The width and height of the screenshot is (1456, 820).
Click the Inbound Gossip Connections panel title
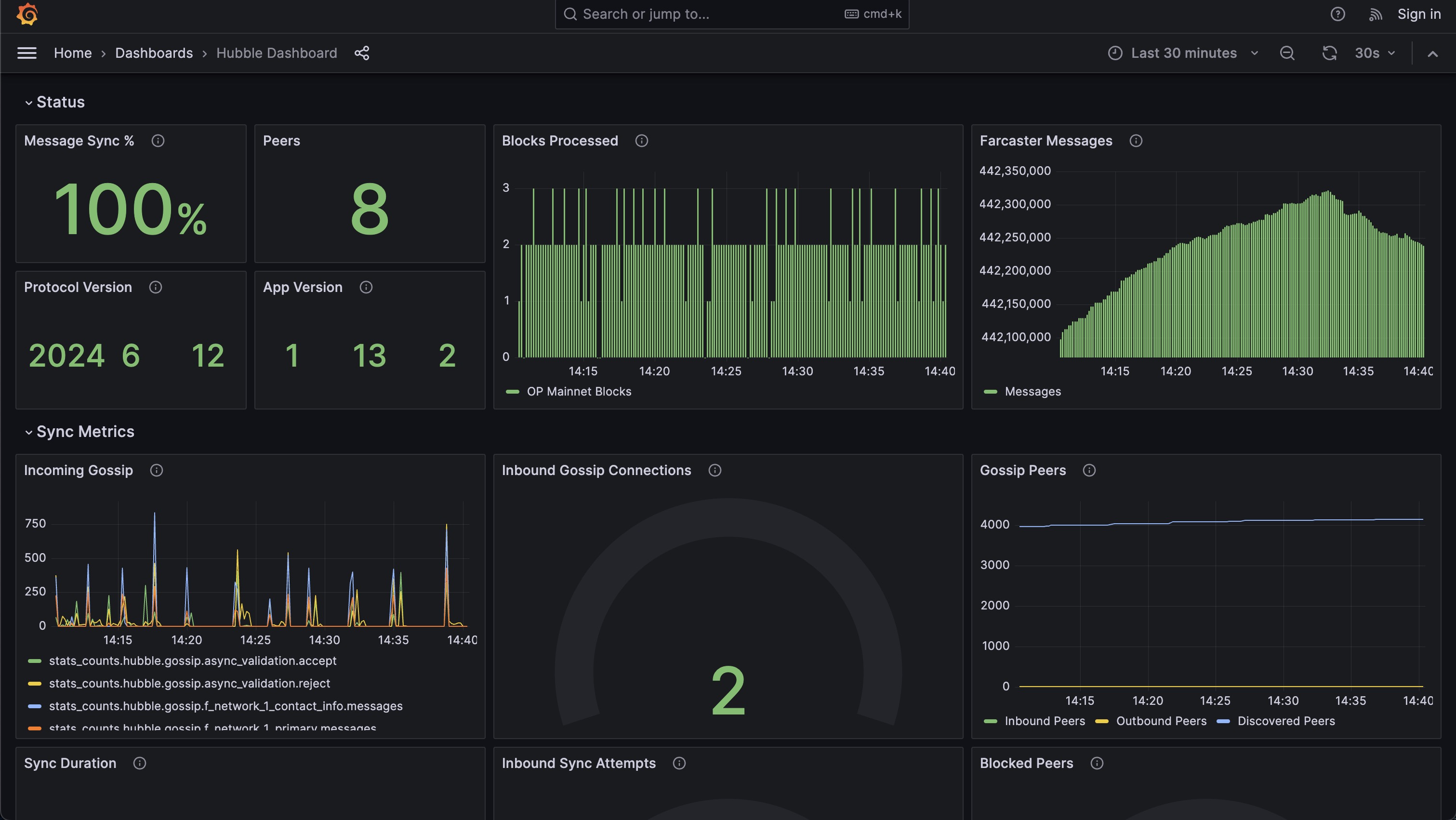596,470
